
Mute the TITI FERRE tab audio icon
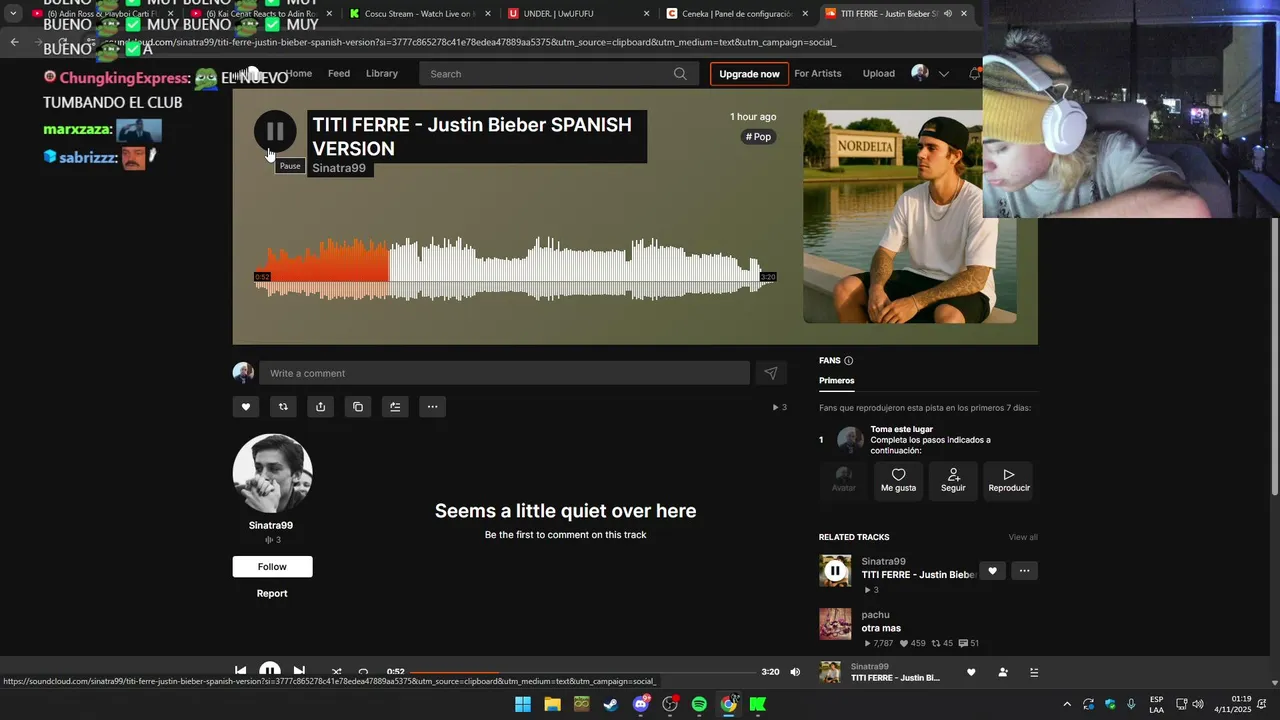(x=947, y=14)
